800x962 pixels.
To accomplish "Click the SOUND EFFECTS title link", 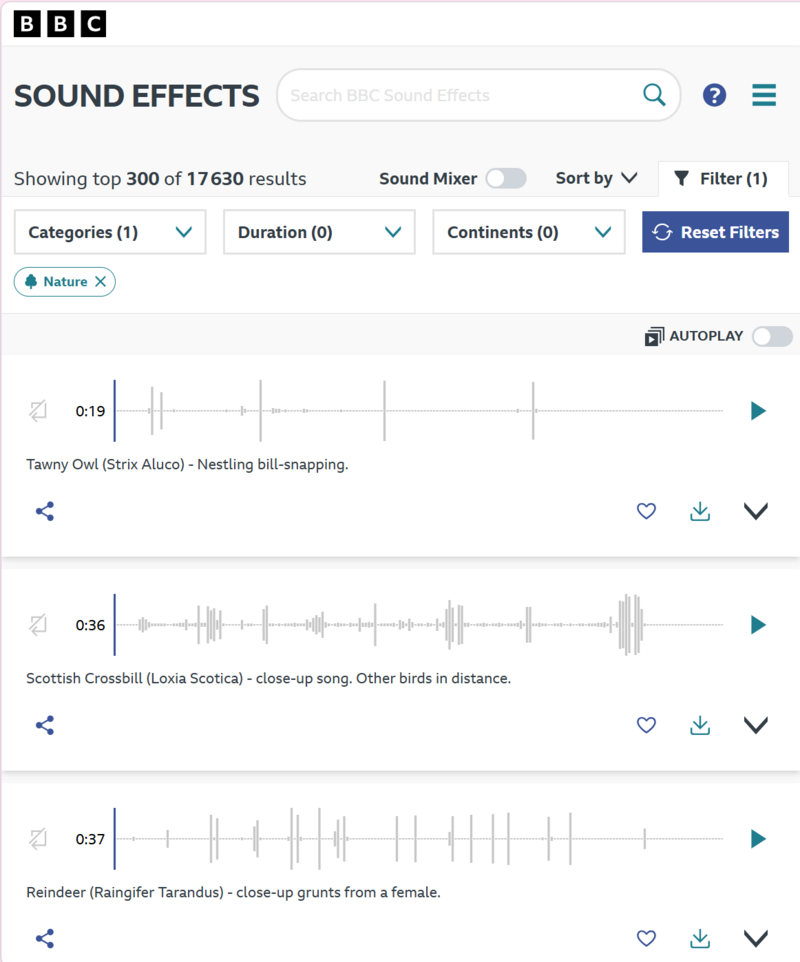I will coord(137,96).
